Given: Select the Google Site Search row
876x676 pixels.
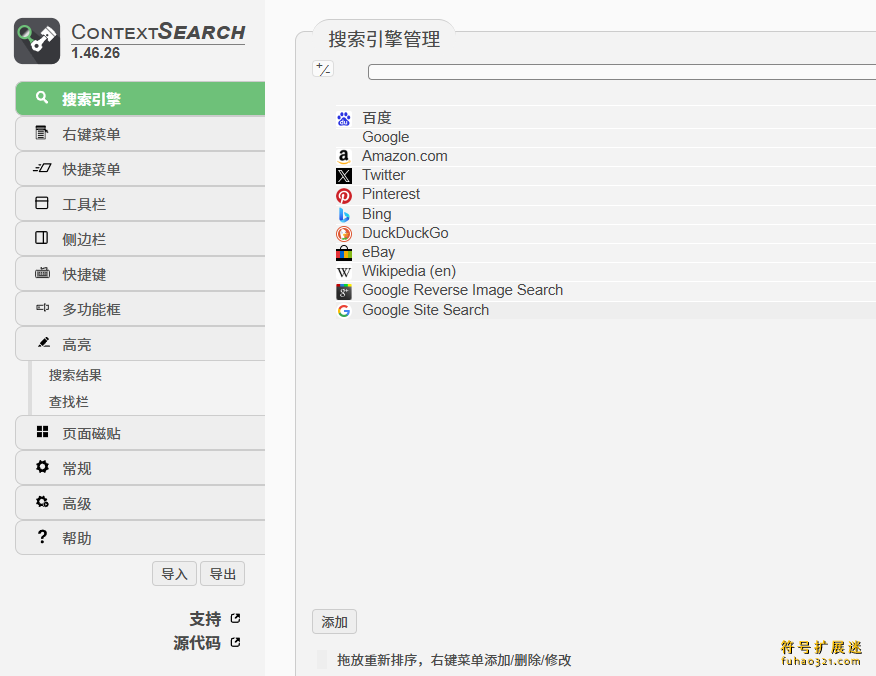Looking at the screenshot, I should click(606, 310).
